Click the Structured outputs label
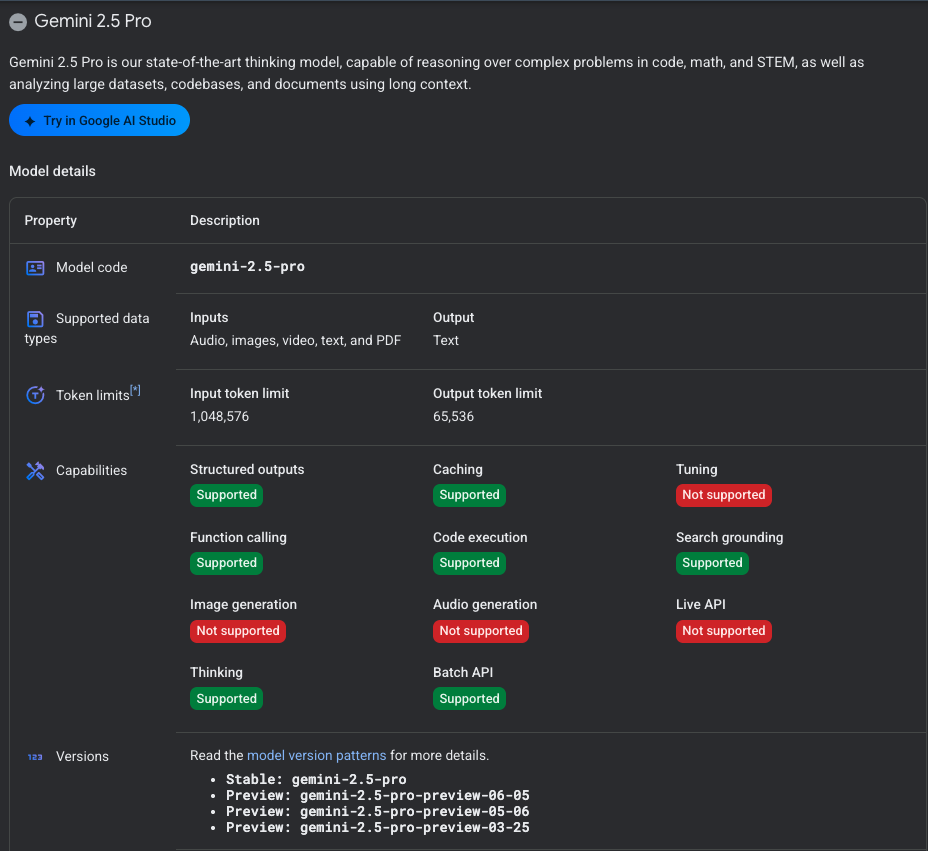This screenshot has width=928, height=851. pos(247,469)
